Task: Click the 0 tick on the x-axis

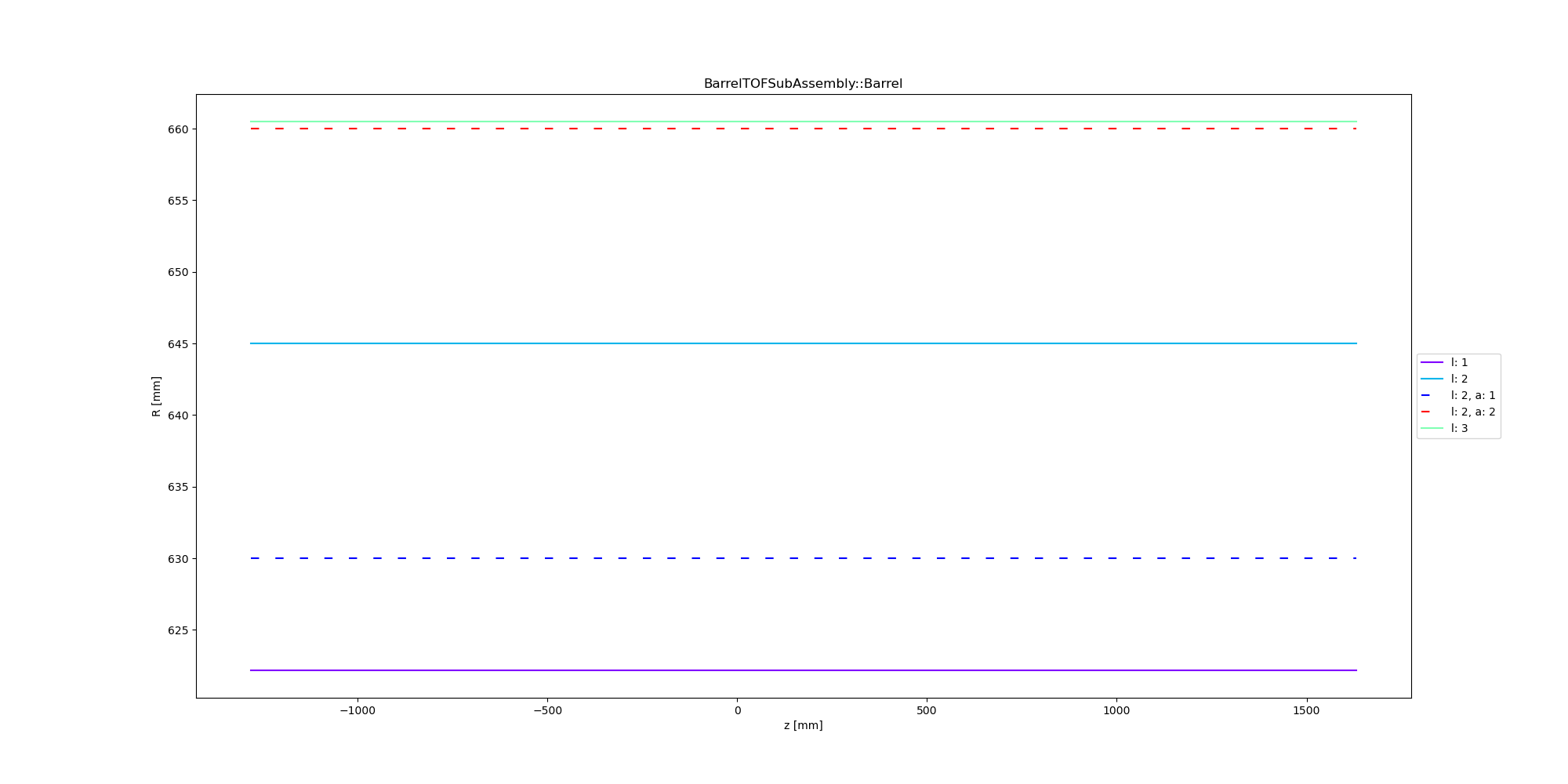Action: [737, 710]
